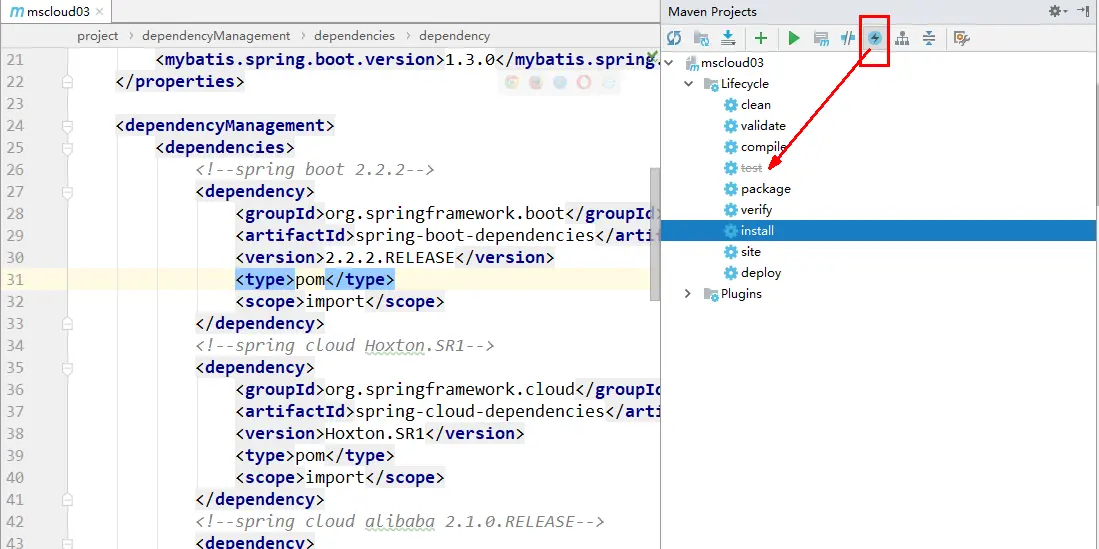
Task: Select the package lifecycle goal
Action: coord(765,189)
